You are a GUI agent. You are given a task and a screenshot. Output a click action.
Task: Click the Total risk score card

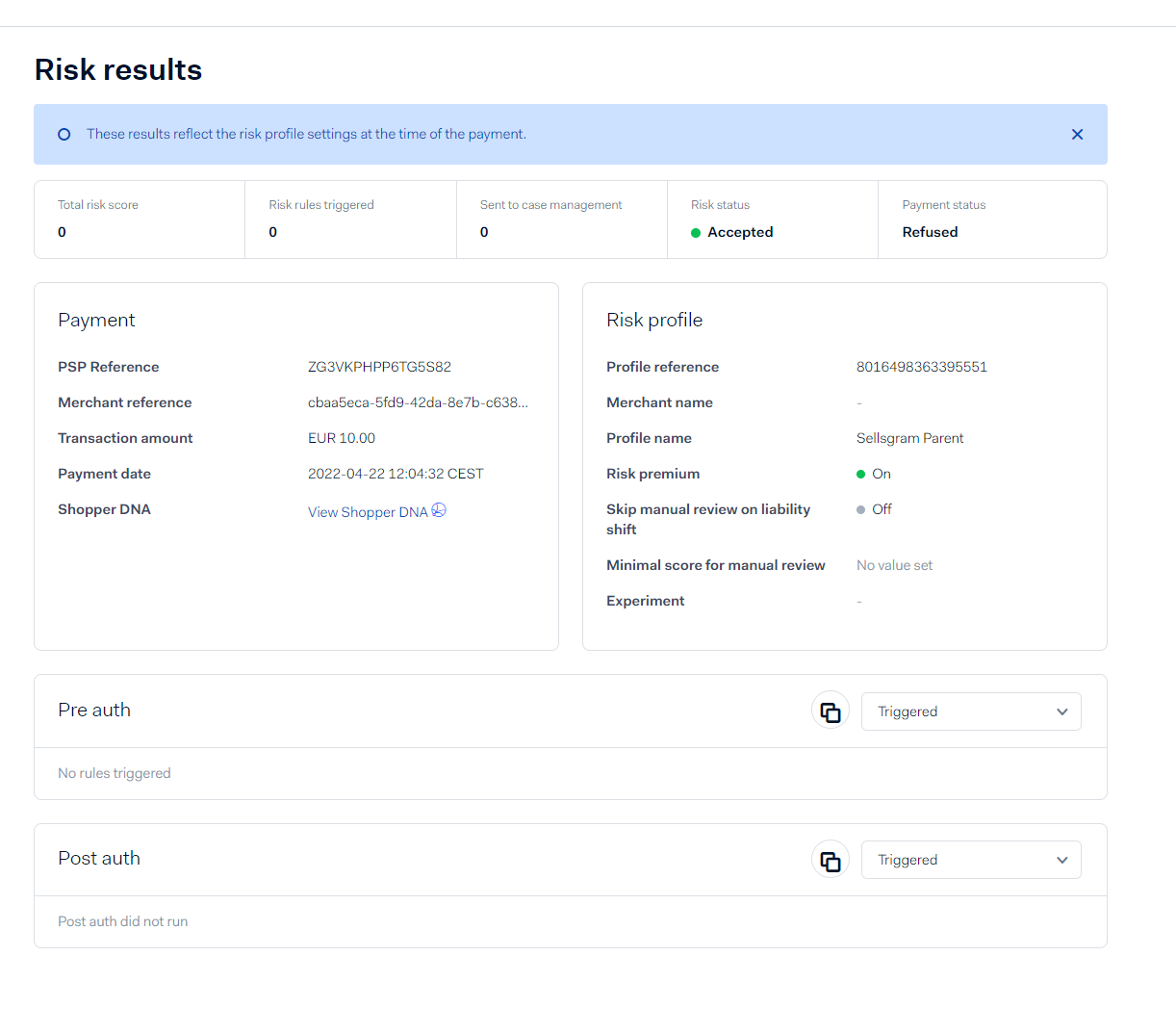point(140,219)
